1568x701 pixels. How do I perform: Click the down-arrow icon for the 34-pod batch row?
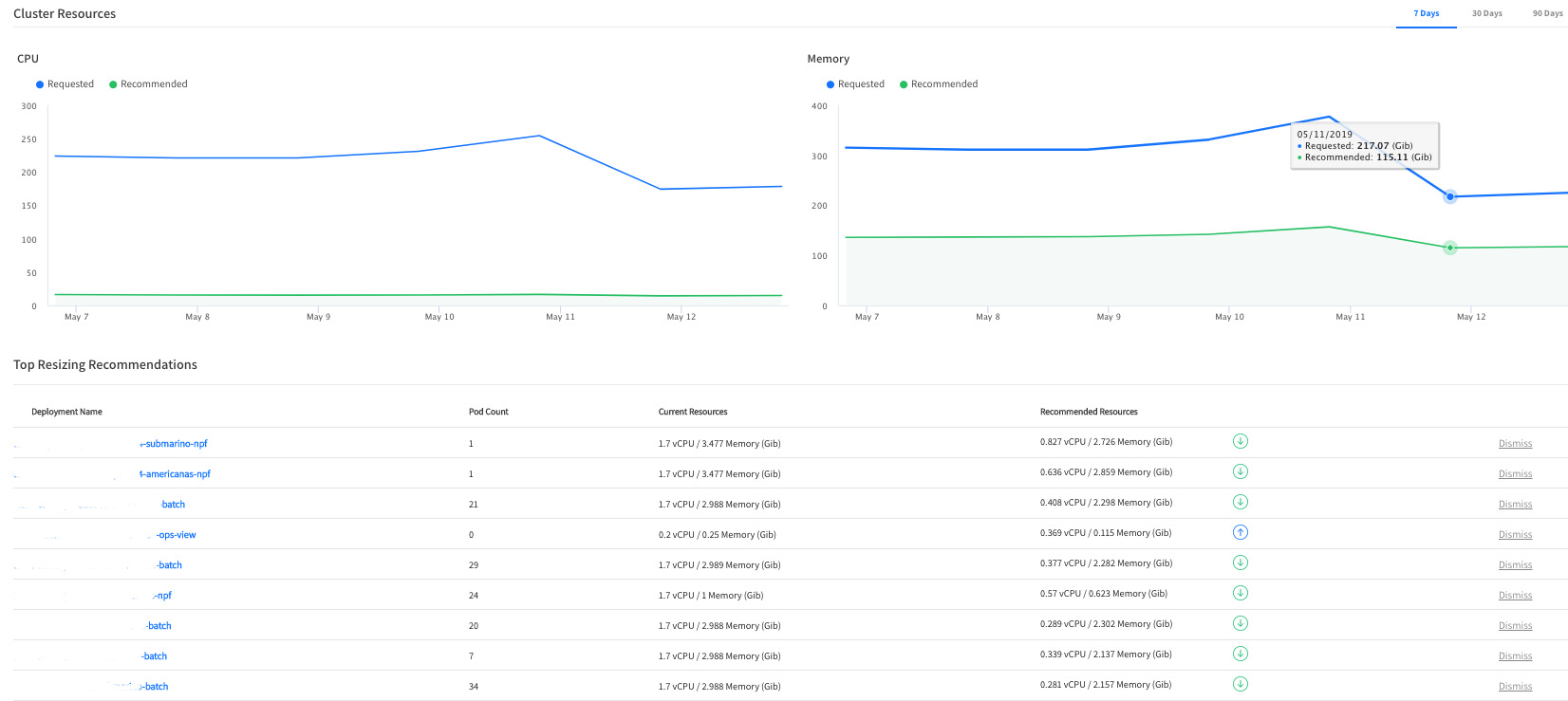pos(1240,684)
